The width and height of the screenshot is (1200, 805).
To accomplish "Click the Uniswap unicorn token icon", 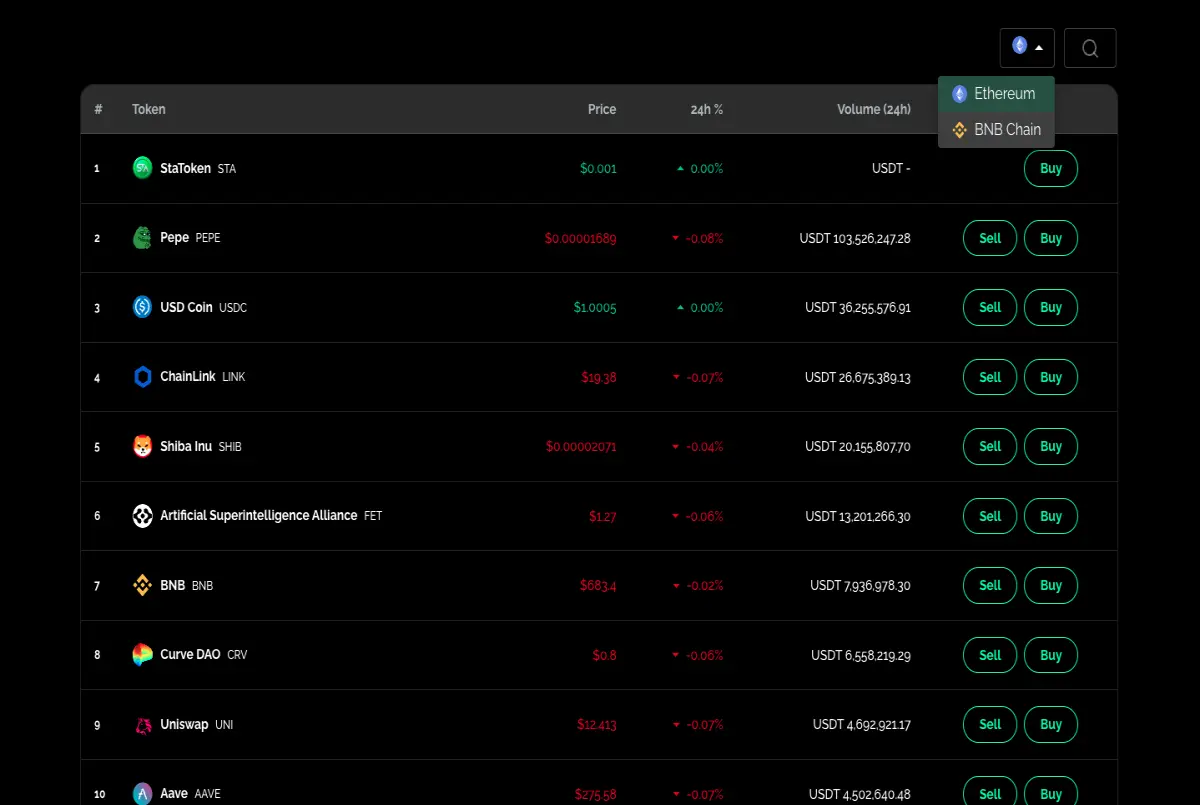I will (x=143, y=724).
